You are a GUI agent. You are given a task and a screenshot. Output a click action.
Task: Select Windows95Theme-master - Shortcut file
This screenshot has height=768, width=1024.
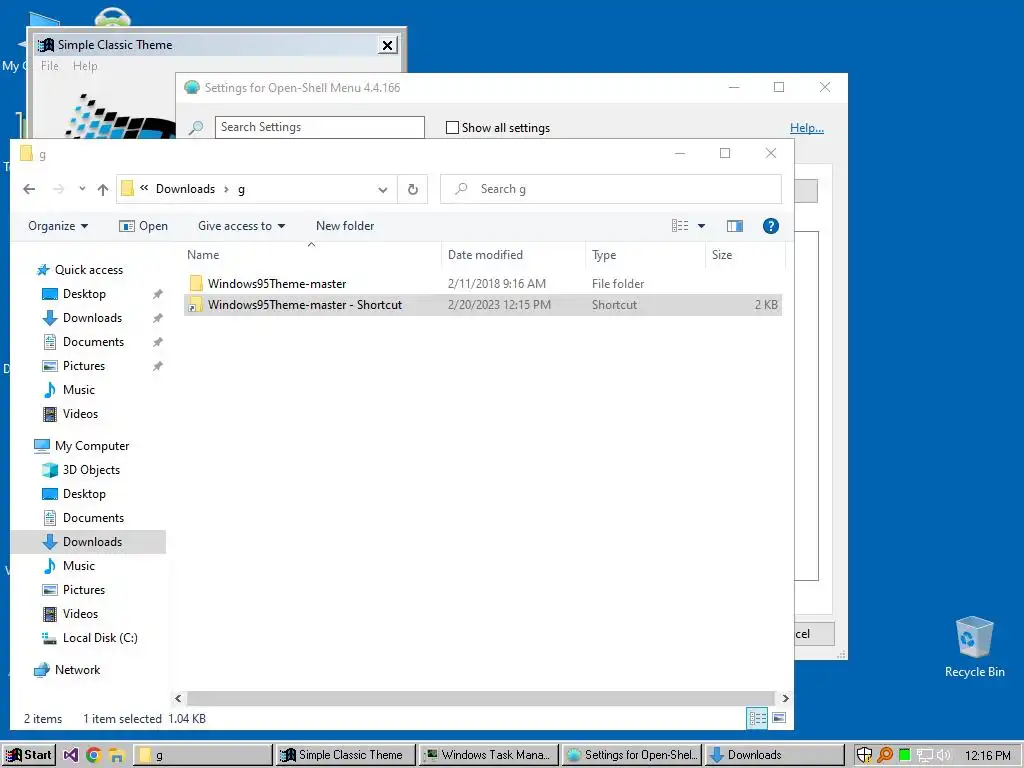(483, 305)
